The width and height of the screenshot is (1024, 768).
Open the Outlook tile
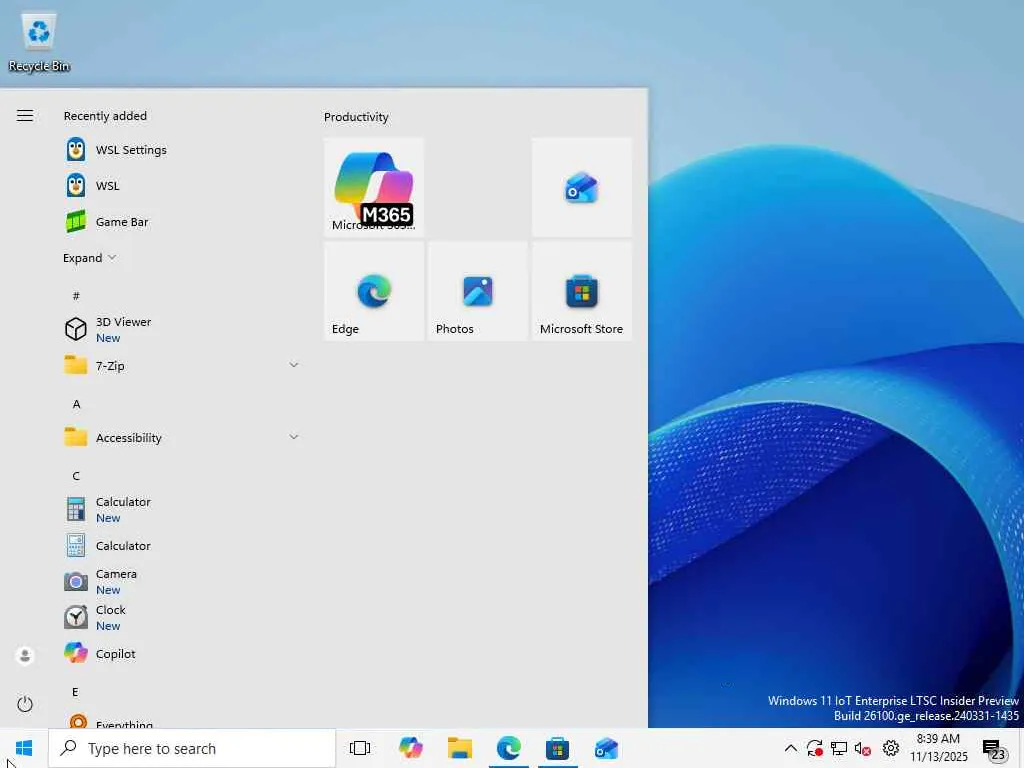pyautogui.click(x=581, y=187)
